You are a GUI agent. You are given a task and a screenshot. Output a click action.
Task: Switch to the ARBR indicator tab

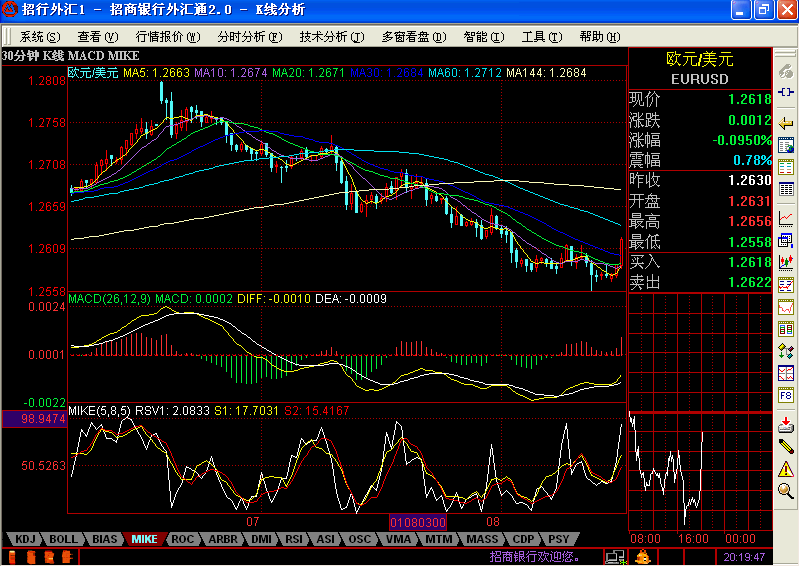pos(223,539)
